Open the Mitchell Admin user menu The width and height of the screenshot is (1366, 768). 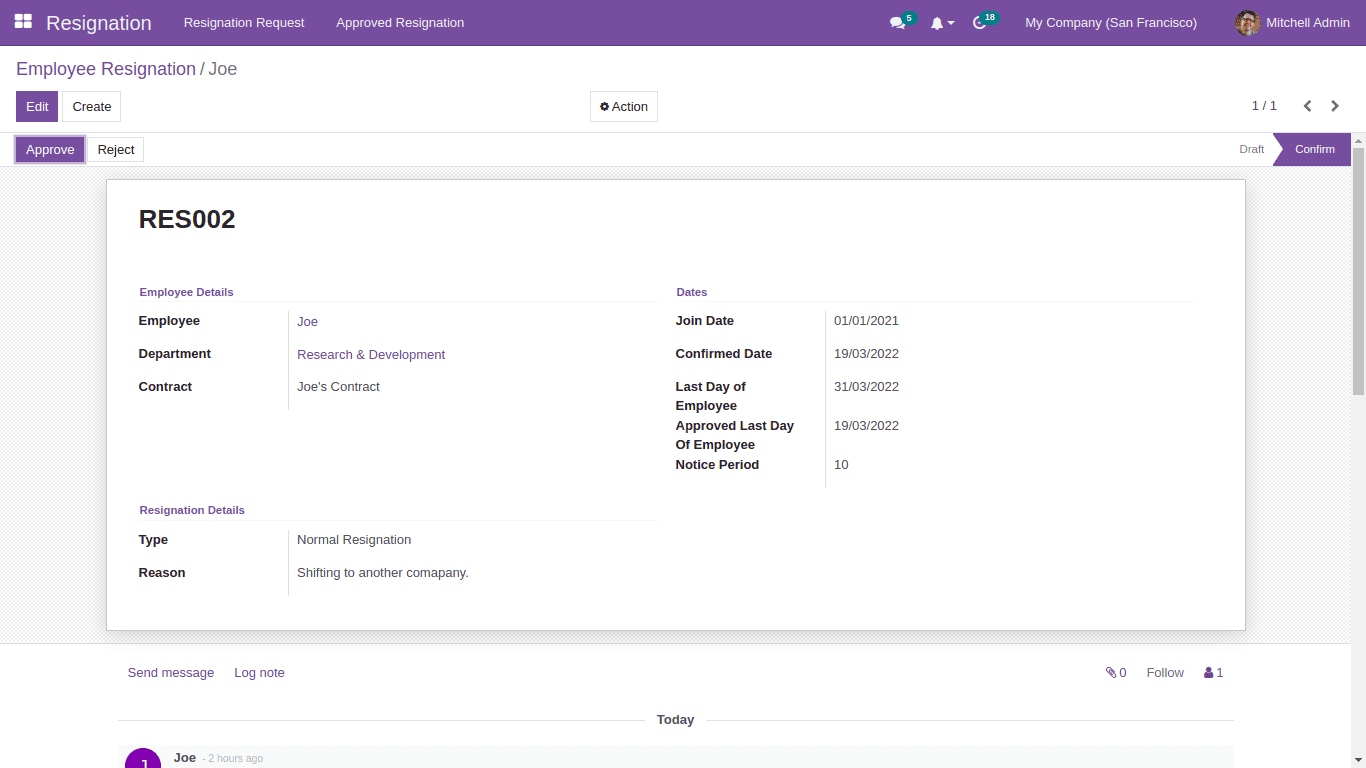pos(1307,22)
